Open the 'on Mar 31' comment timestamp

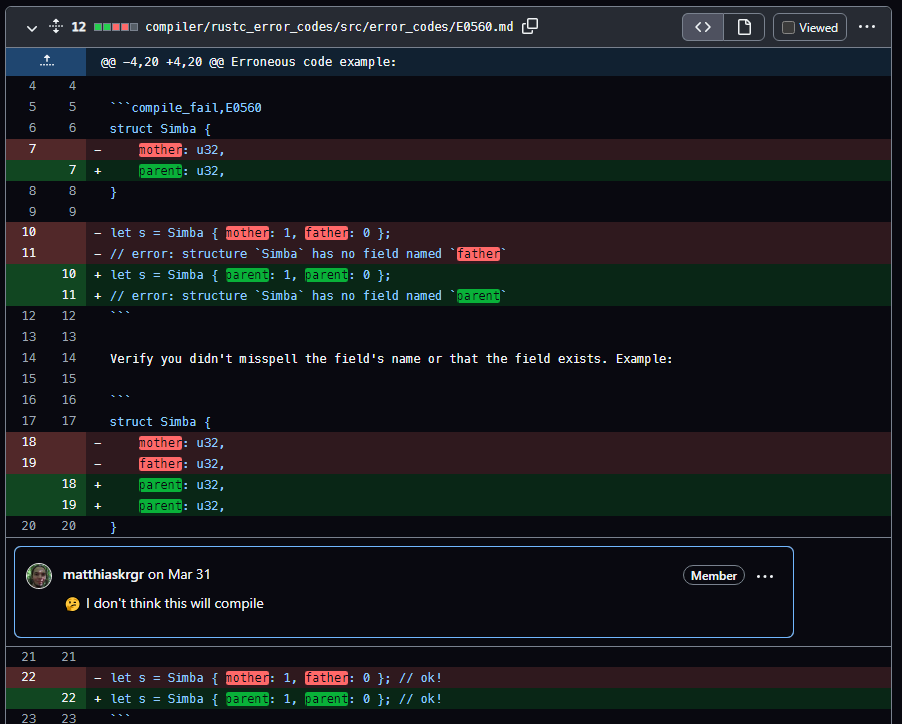pyautogui.click(x=179, y=574)
